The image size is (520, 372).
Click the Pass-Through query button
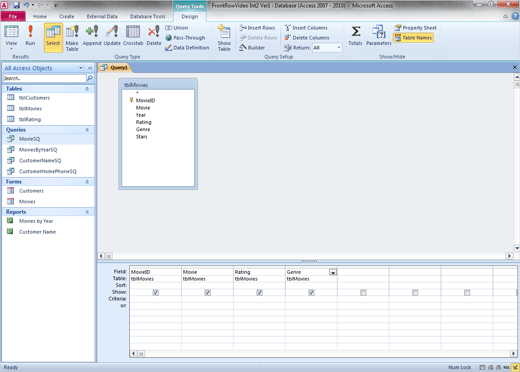click(185, 38)
